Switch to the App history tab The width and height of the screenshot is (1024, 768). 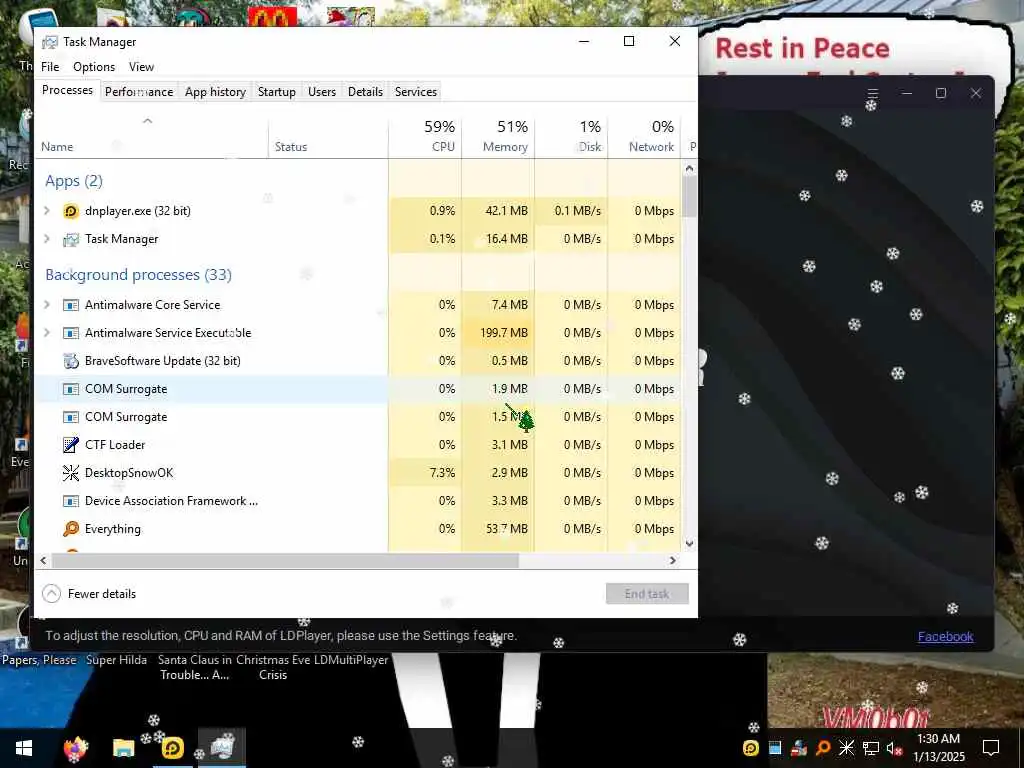216,92
